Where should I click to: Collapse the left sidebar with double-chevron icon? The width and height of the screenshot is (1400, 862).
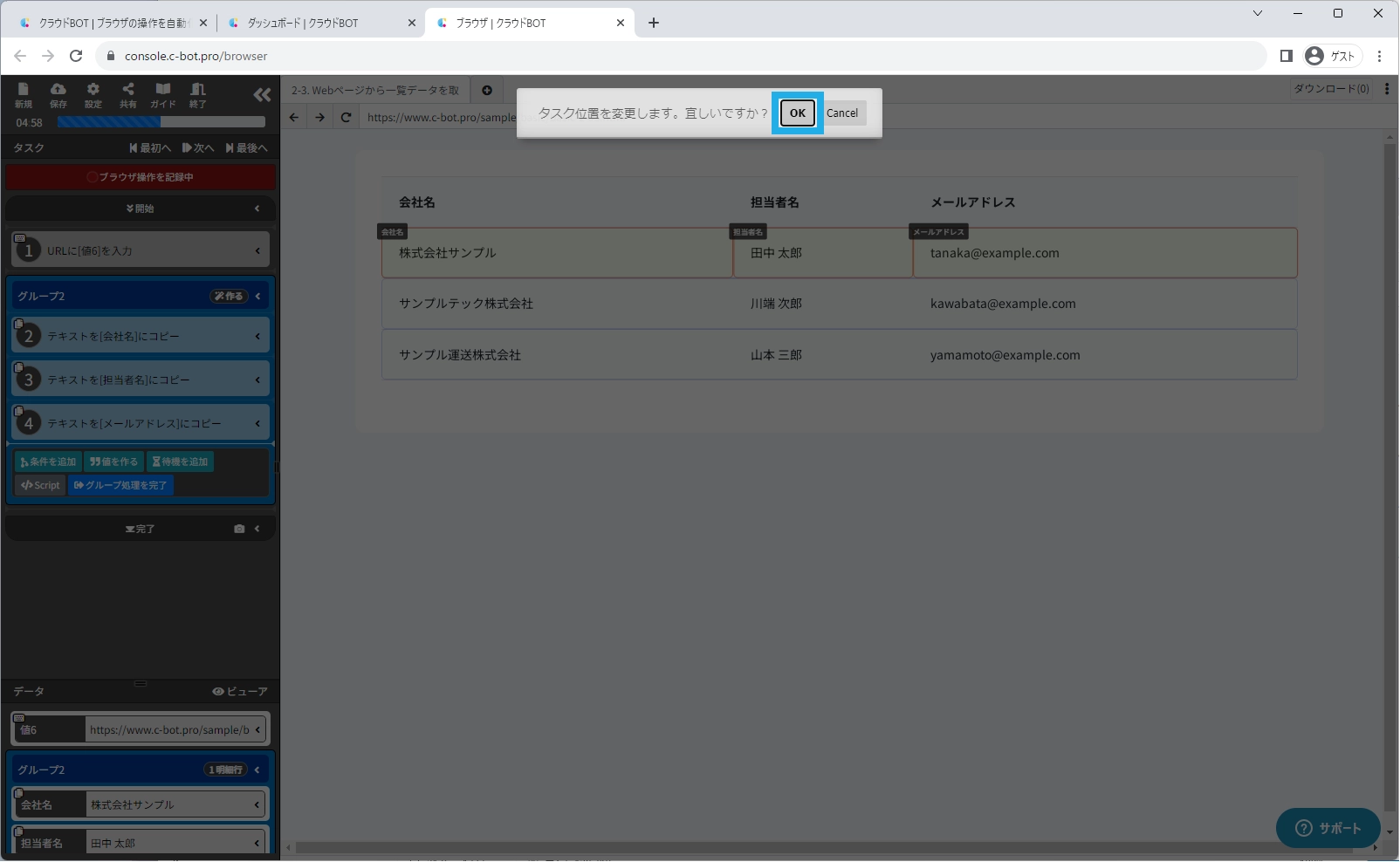(x=262, y=95)
